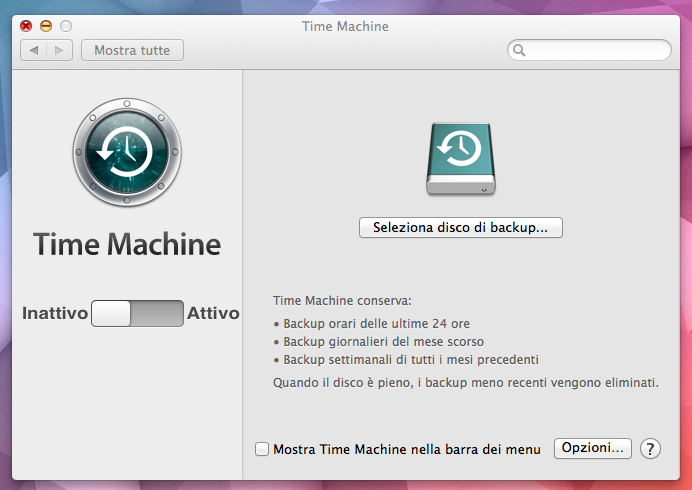Click the large Time Machine clock icon

coord(127,152)
